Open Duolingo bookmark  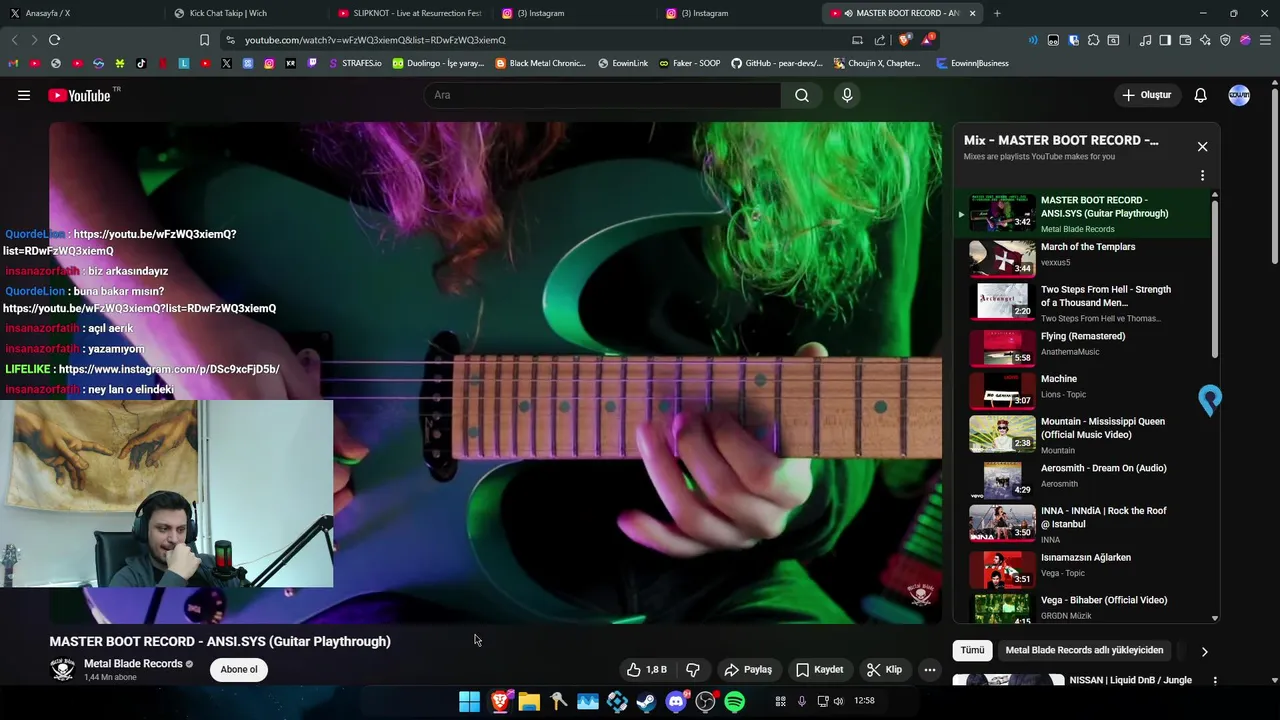[438, 63]
